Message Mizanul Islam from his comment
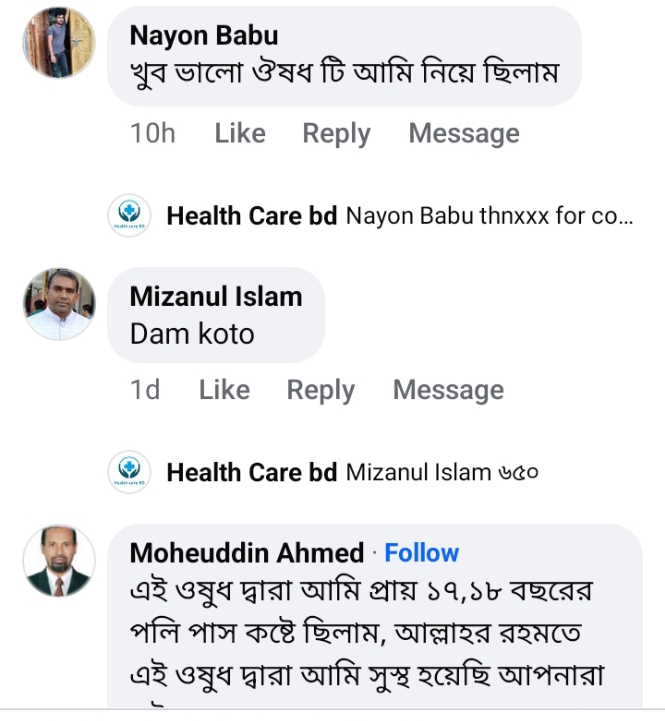 click(x=448, y=390)
